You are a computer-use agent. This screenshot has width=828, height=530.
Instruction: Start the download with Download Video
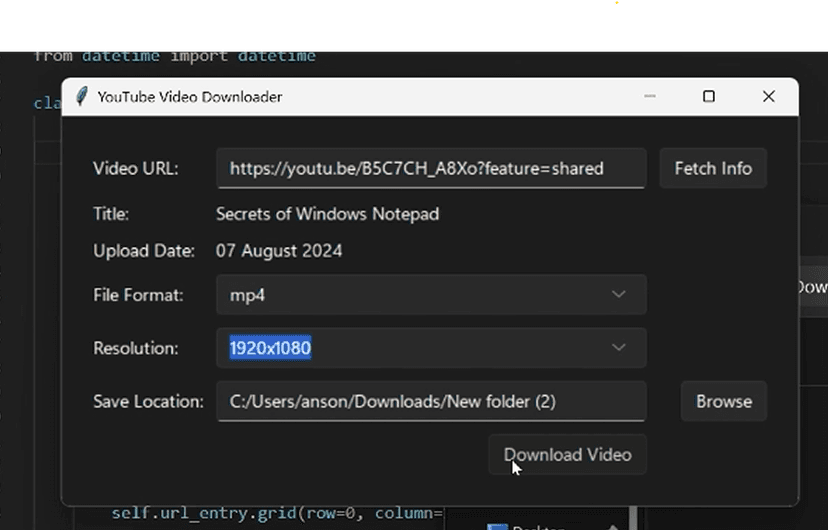pyautogui.click(x=567, y=455)
